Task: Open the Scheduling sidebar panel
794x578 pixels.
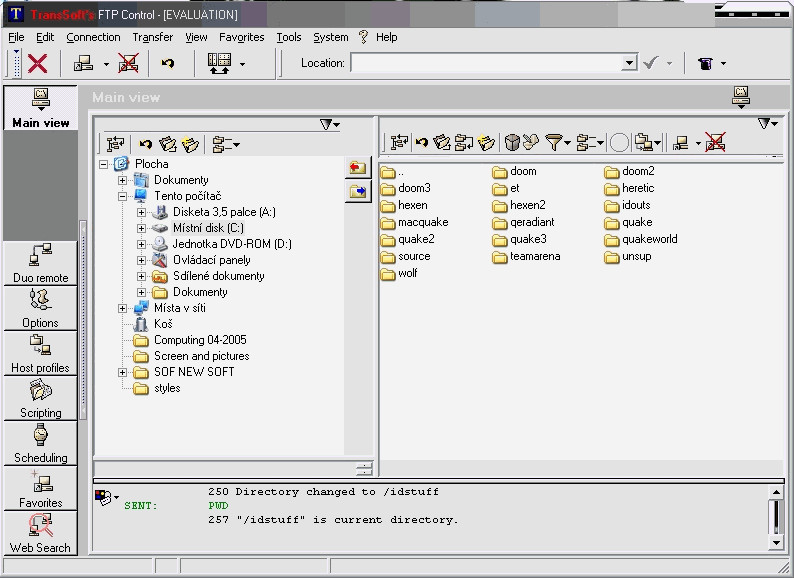Action: tap(41, 444)
